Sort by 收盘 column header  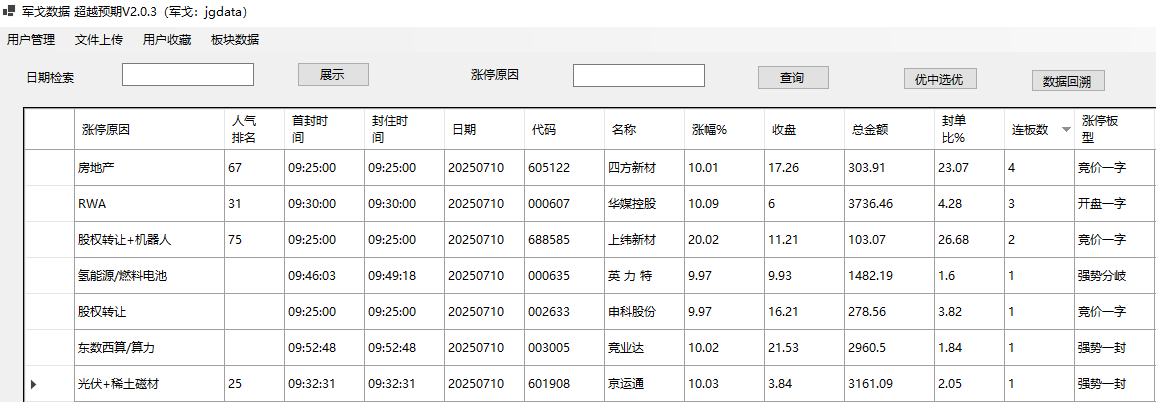(804, 129)
